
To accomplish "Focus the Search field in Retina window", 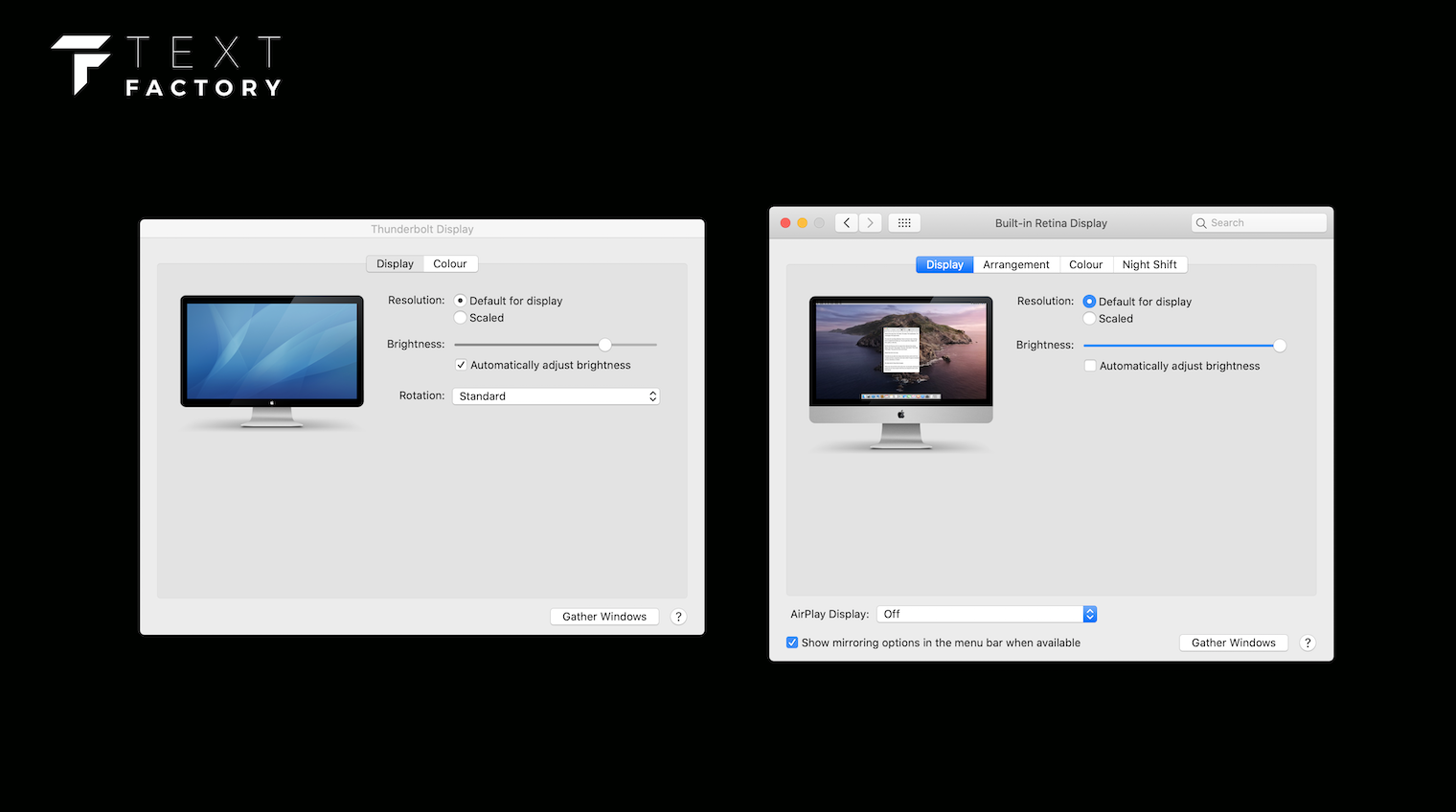I will tap(1259, 223).
